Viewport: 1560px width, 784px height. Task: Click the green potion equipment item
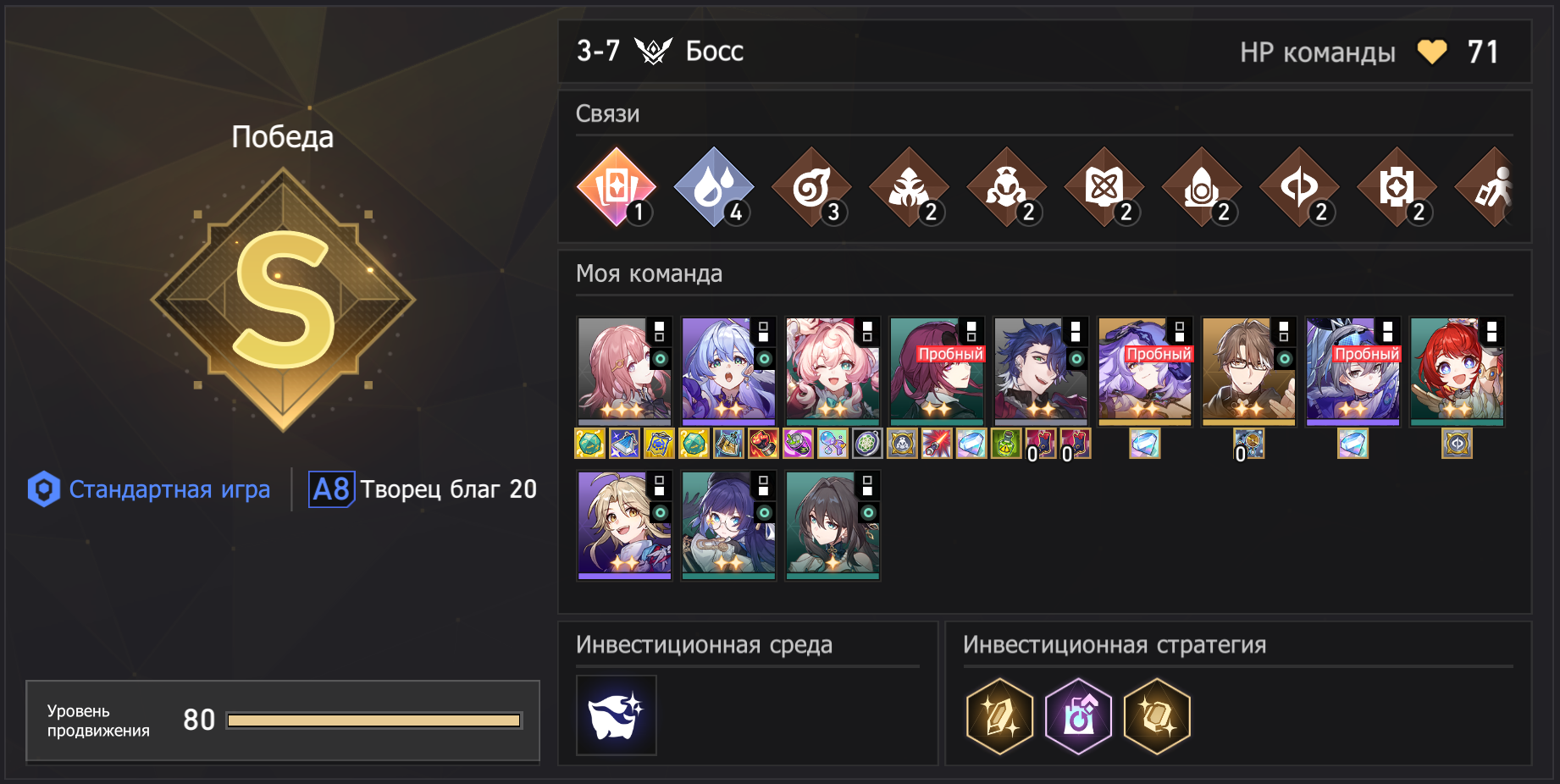tap(1006, 444)
